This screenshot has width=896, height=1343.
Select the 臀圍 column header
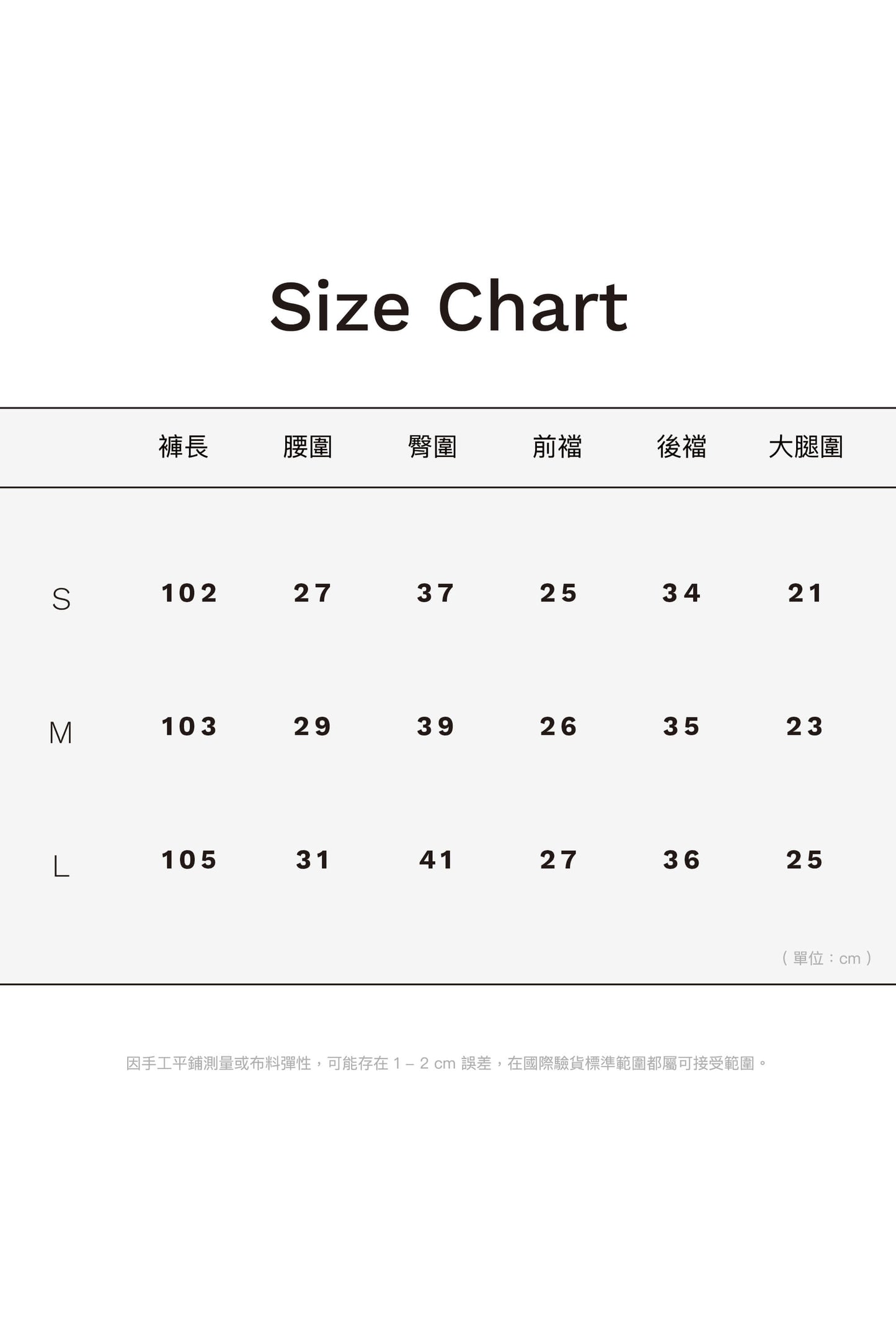[x=433, y=446]
